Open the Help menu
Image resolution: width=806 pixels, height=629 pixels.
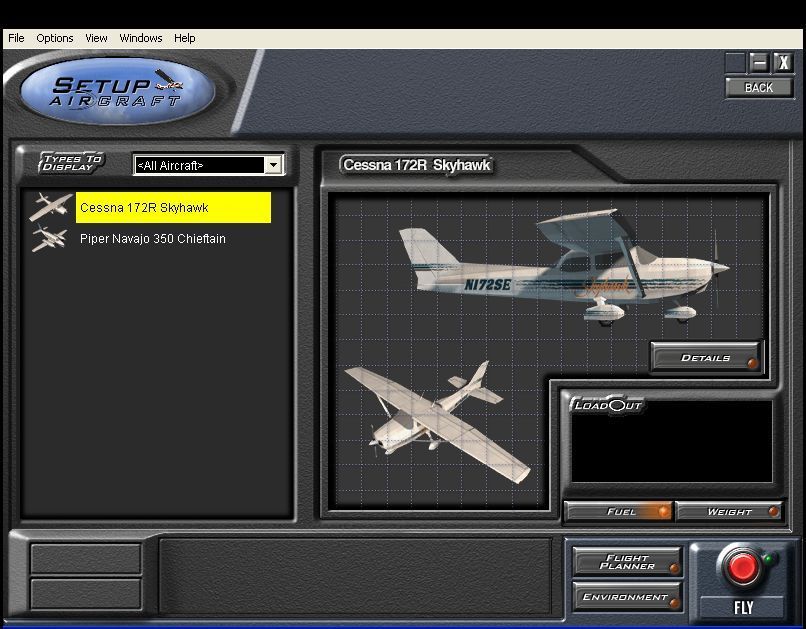point(185,38)
